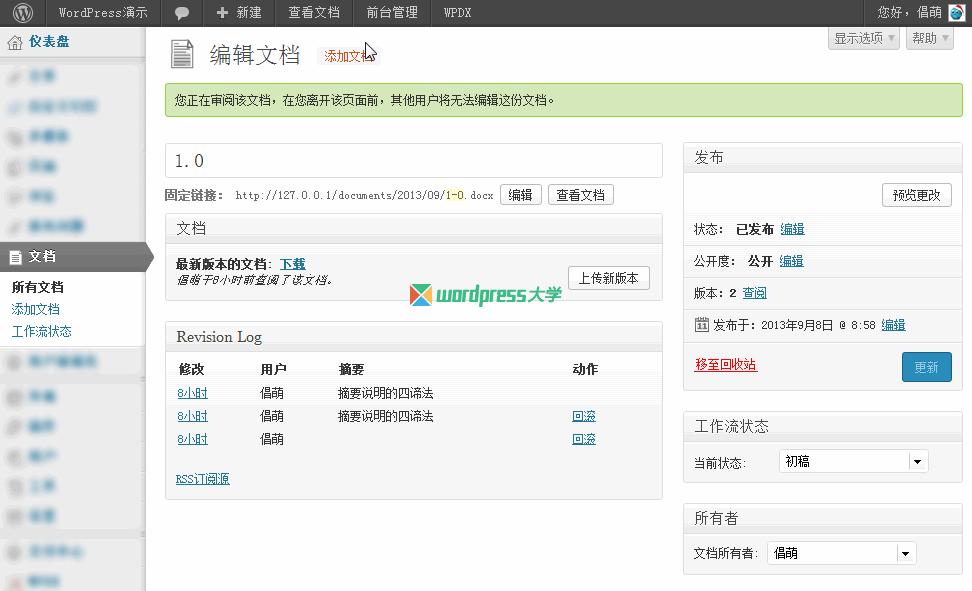The height and width of the screenshot is (591, 972).
Task: Click the user avatar in admin bar
Action: coord(956,13)
